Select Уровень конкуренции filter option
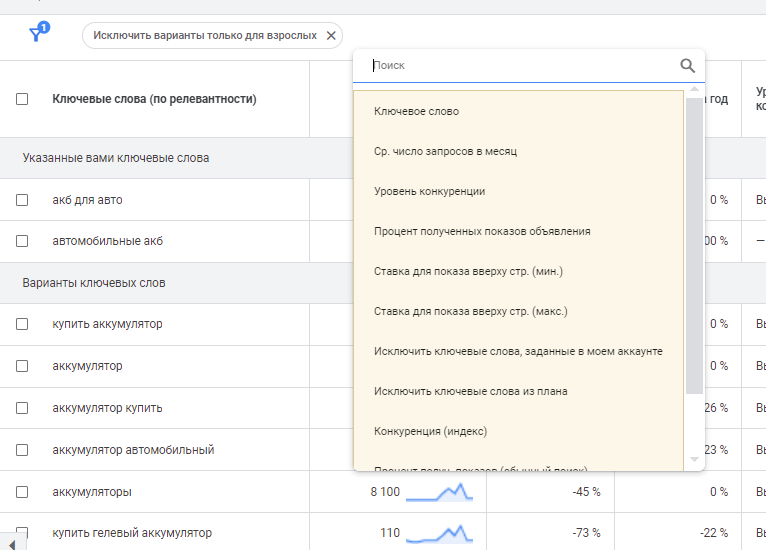This screenshot has height=550, width=766. (518, 191)
